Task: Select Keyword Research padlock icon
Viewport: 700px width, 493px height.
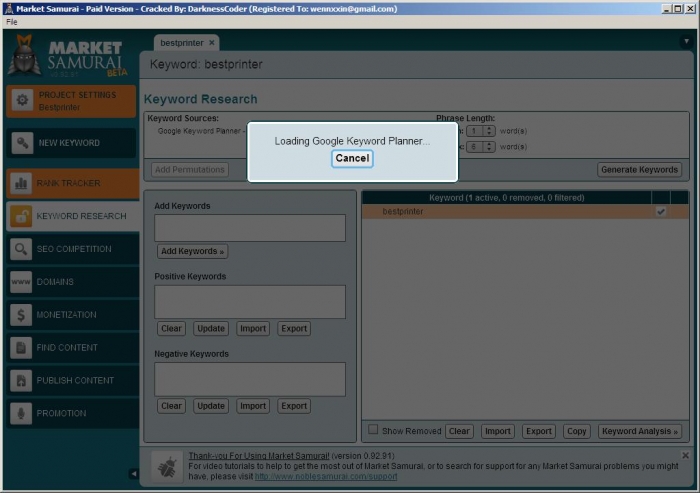Action: [21, 216]
